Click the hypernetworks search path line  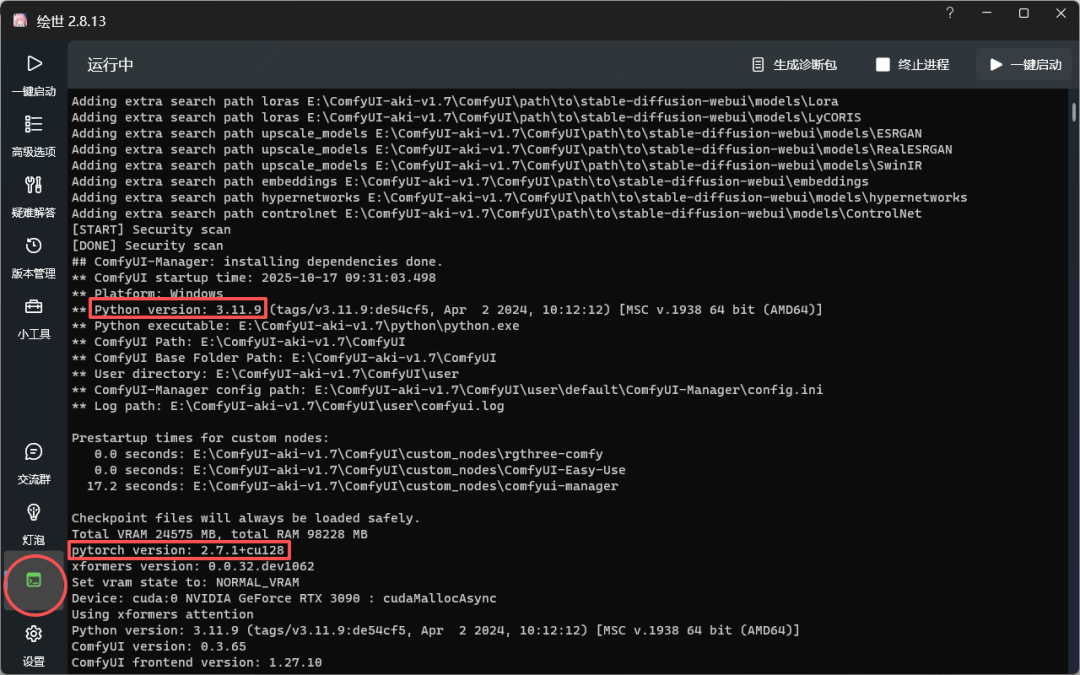(x=519, y=198)
